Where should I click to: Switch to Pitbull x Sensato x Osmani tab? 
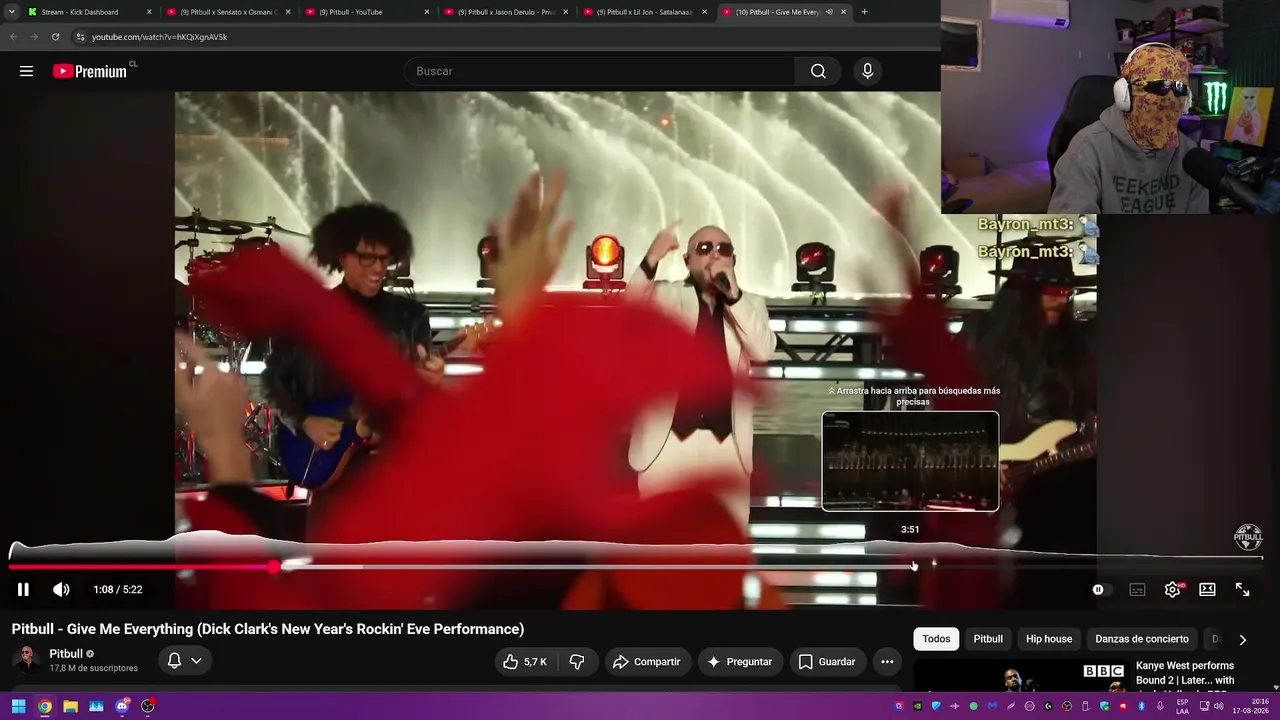coord(230,12)
